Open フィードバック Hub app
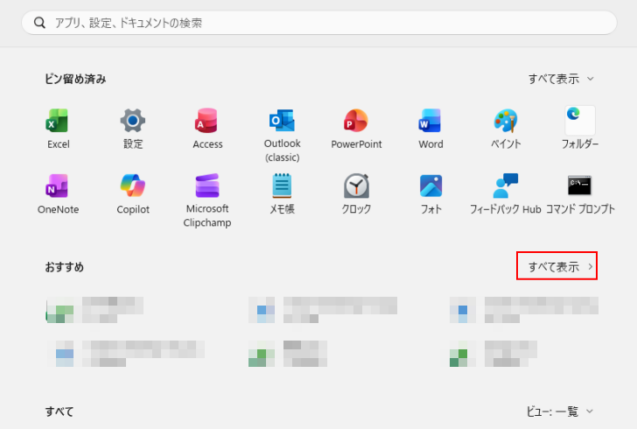Viewport: 637px width, 429px height. click(x=505, y=194)
